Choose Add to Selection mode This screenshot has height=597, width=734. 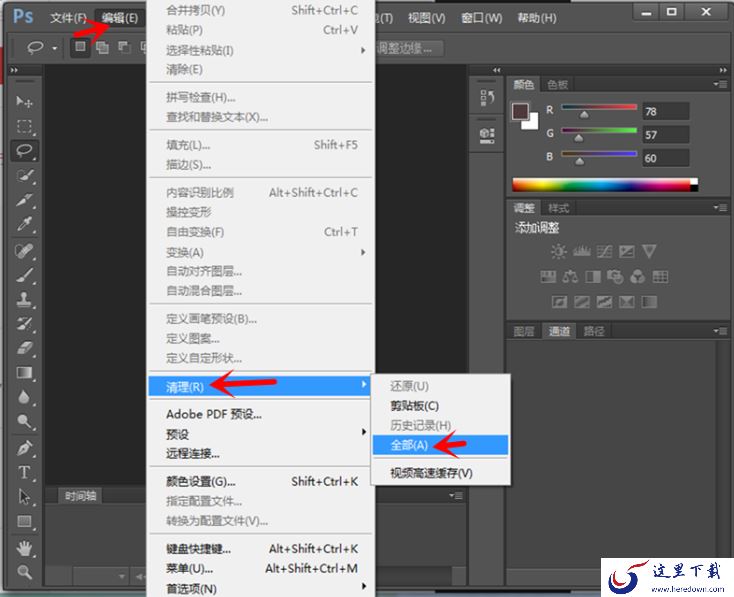102,47
